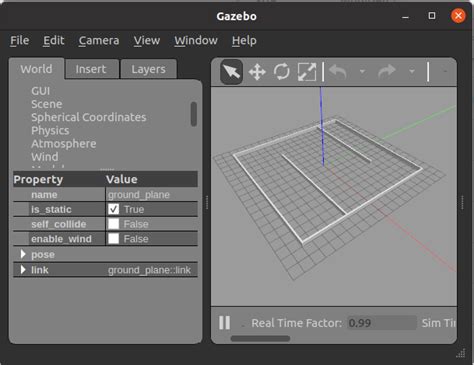Switch to the World tab
The height and width of the screenshot is (365, 474).
36,69
